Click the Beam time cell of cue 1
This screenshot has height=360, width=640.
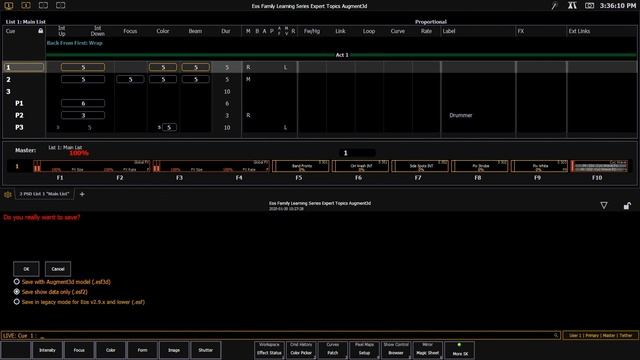tap(196, 67)
